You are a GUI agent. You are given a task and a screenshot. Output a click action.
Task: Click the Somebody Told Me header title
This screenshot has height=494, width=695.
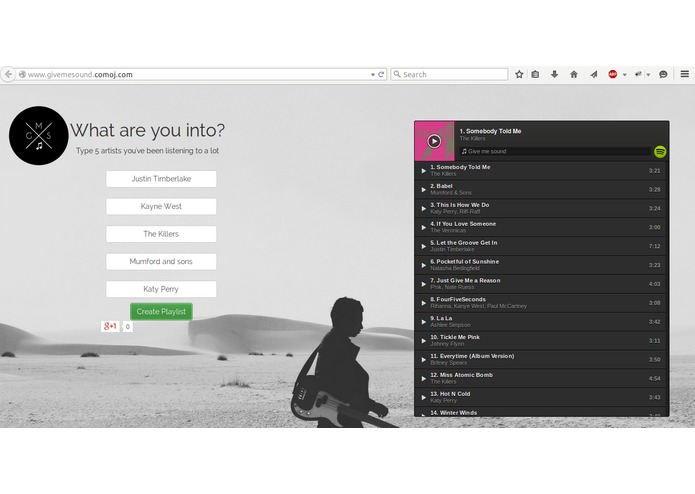pyautogui.click(x=490, y=131)
